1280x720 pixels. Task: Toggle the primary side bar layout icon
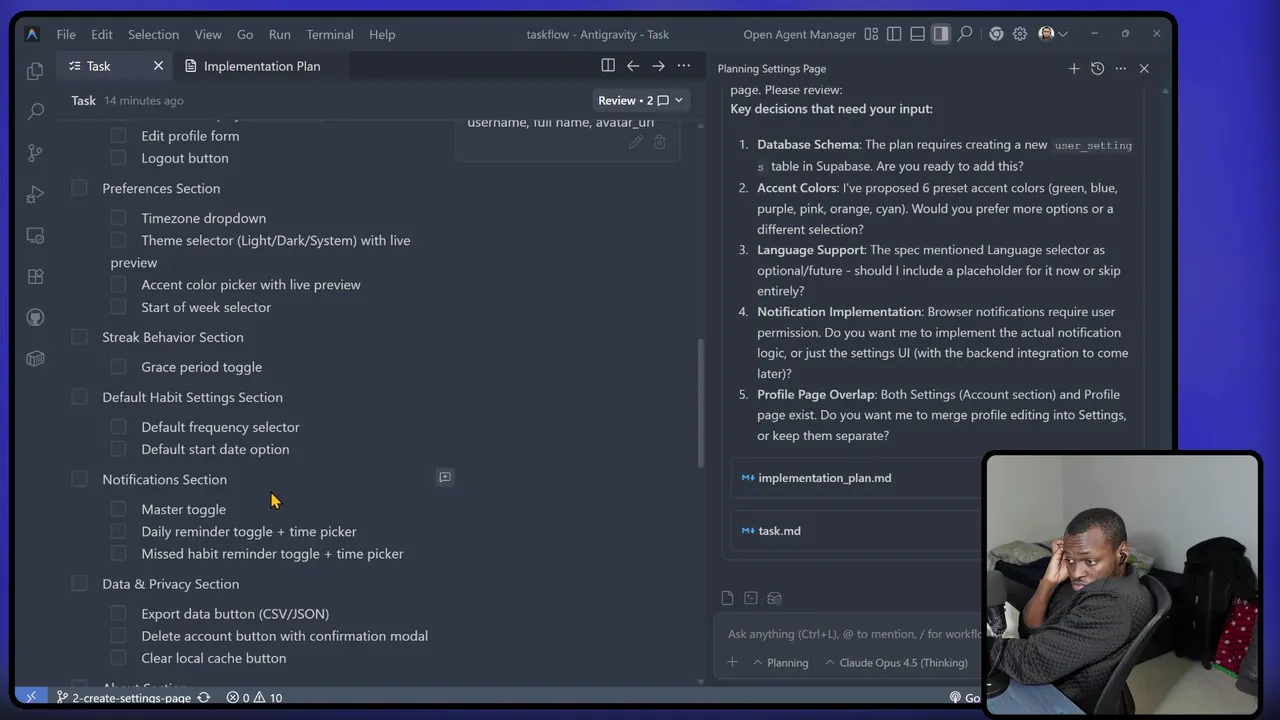coord(894,34)
